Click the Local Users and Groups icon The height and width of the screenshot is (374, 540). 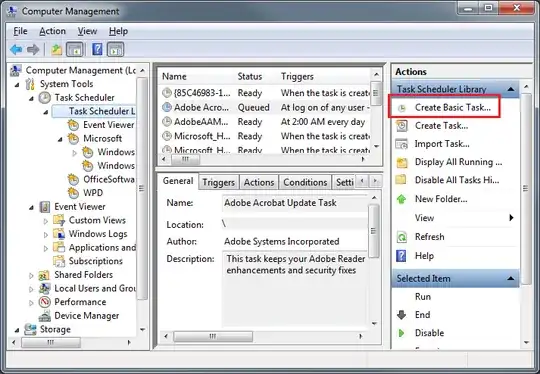tap(44, 288)
